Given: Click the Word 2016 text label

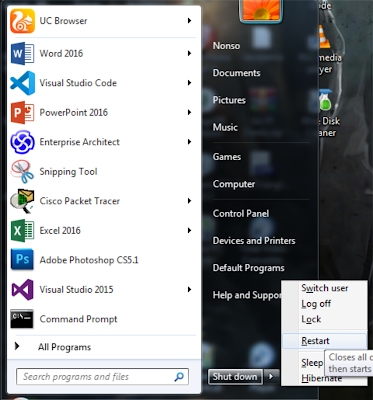Looking at the screenshot, I should click(x=61, y=53).
